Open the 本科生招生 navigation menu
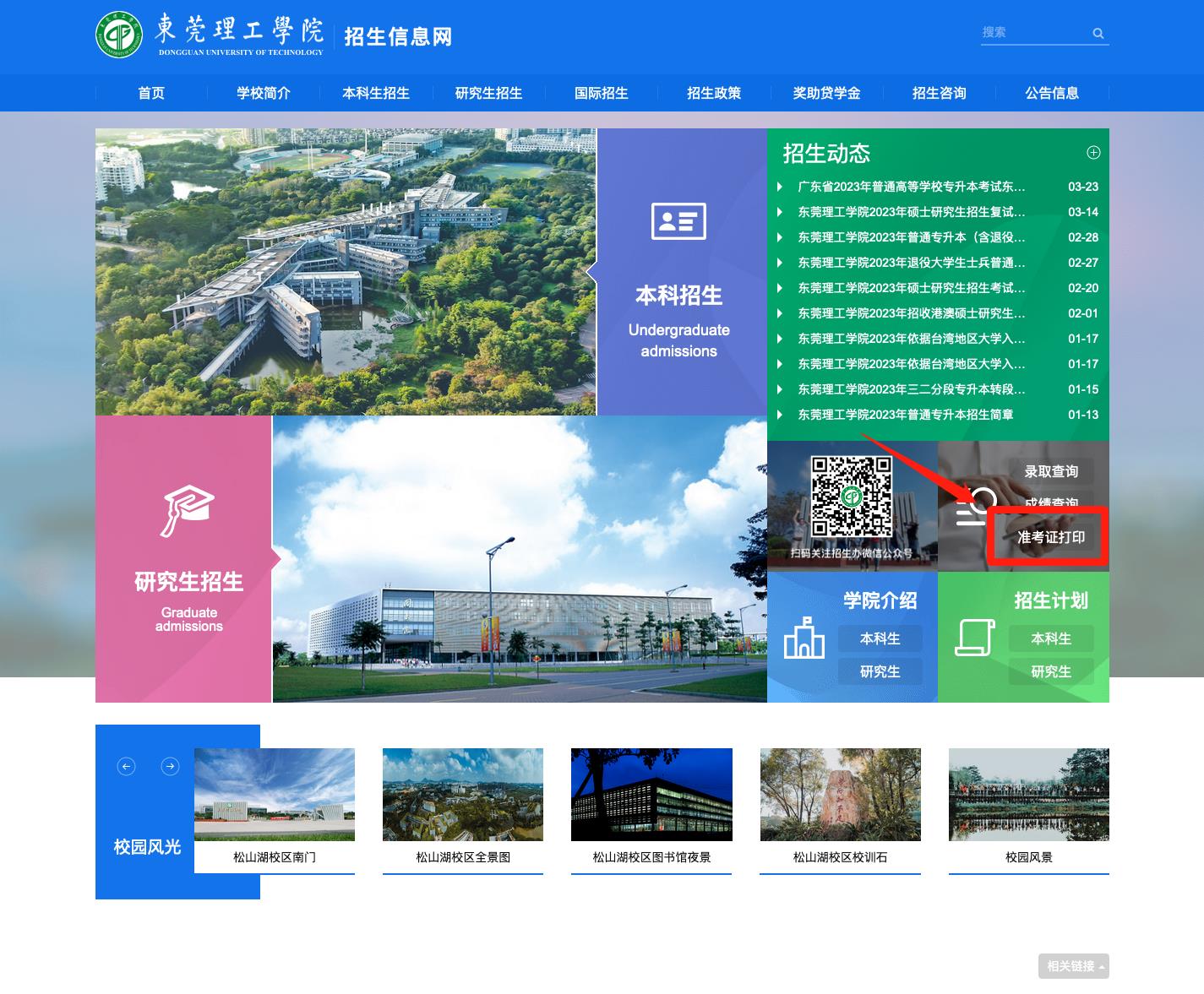 [x=375, y=93]
